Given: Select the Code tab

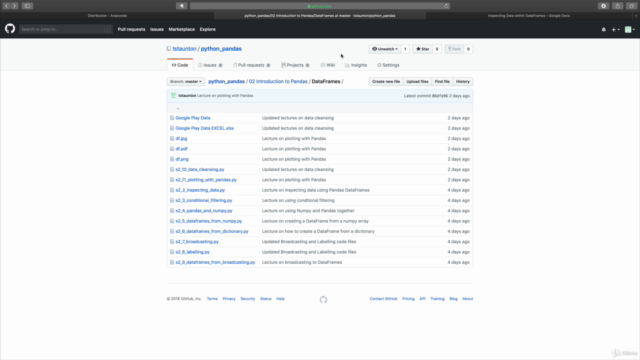Looking at the screenshot, I should [180, 65].
